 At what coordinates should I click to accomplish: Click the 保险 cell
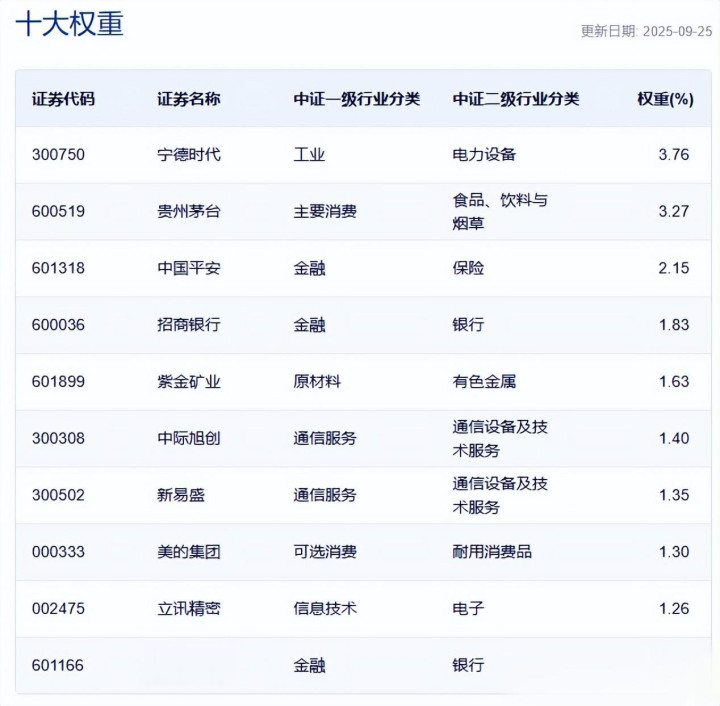(x=468, y=268)
